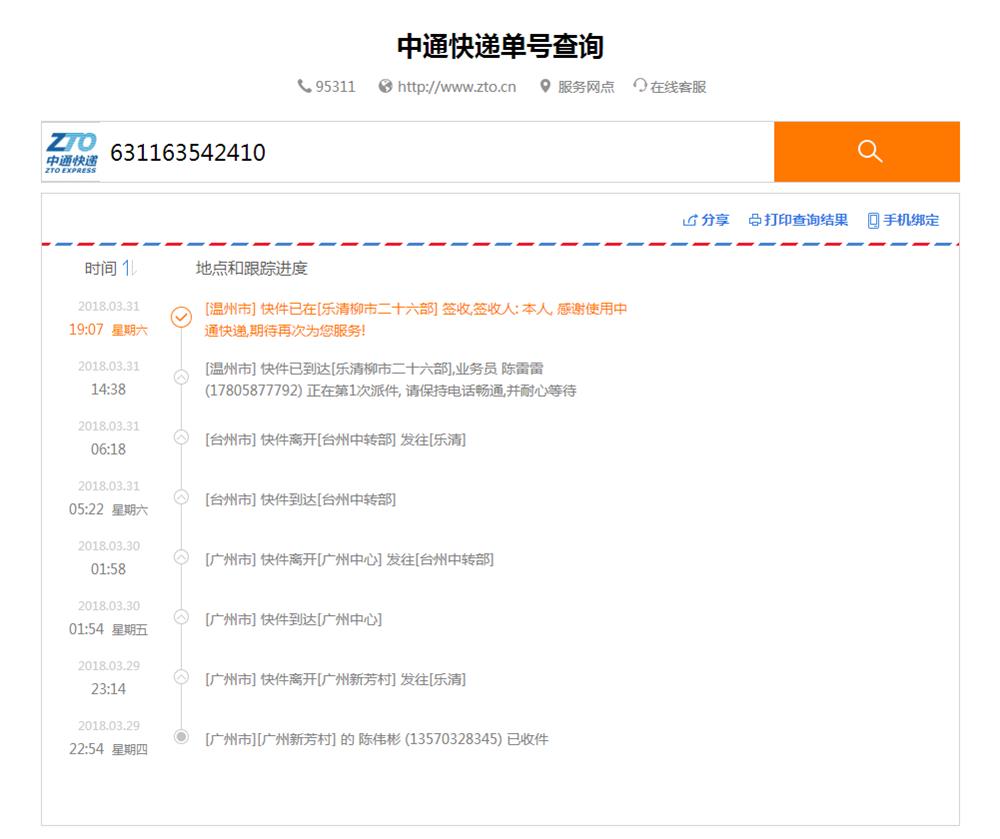Click the 快件到达[台州中转部] entry
1000x839 pixels.
(x=300, y=499)
